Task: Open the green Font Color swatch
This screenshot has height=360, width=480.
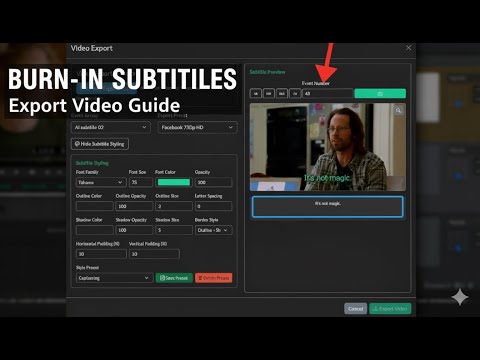Action: click(x=174, y=182)
